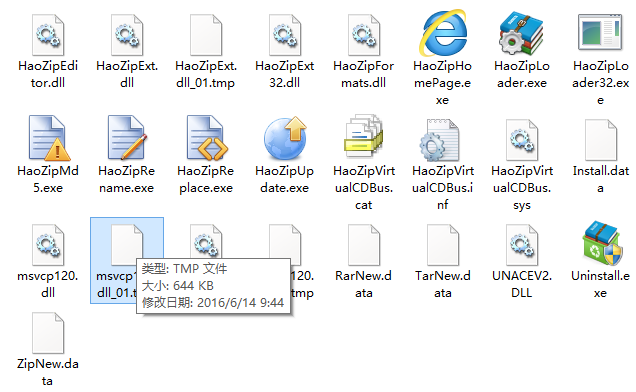The width and height of the screenshot is (636, 392).
Task: Select the TarNew.data file icon
Action: pos(443,245)
